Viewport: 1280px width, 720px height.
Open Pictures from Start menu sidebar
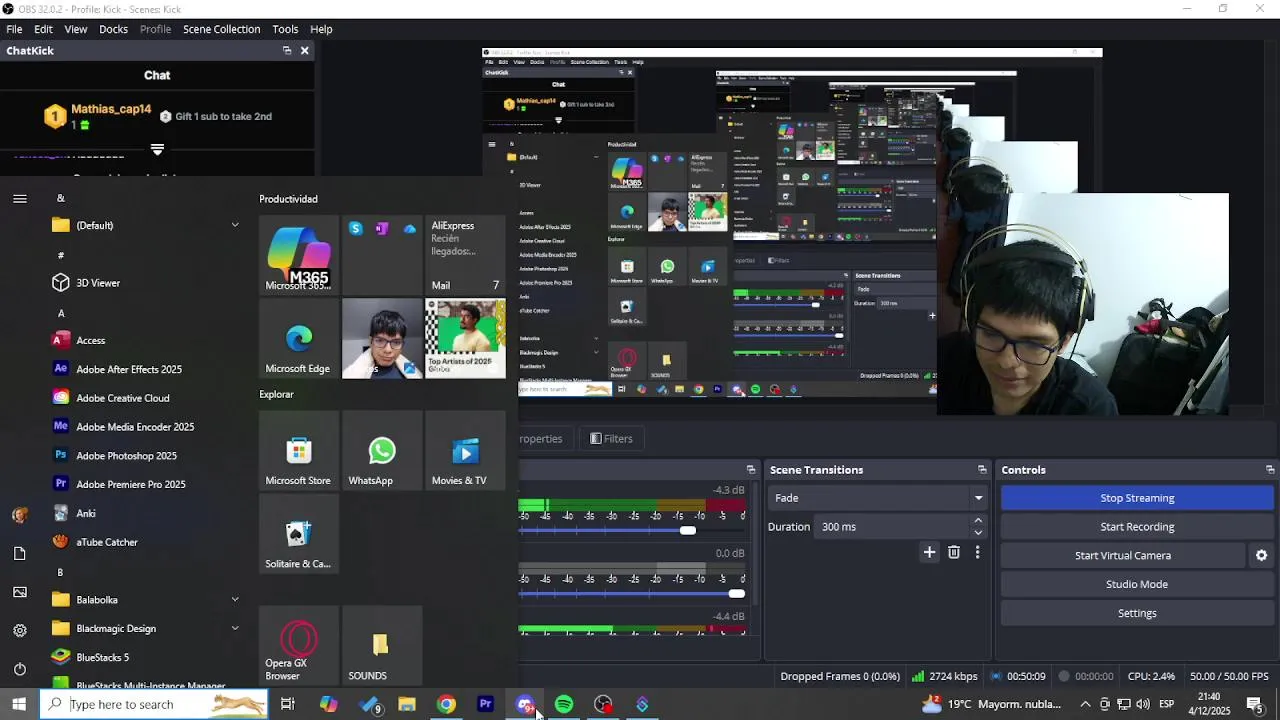click(20, 592)
